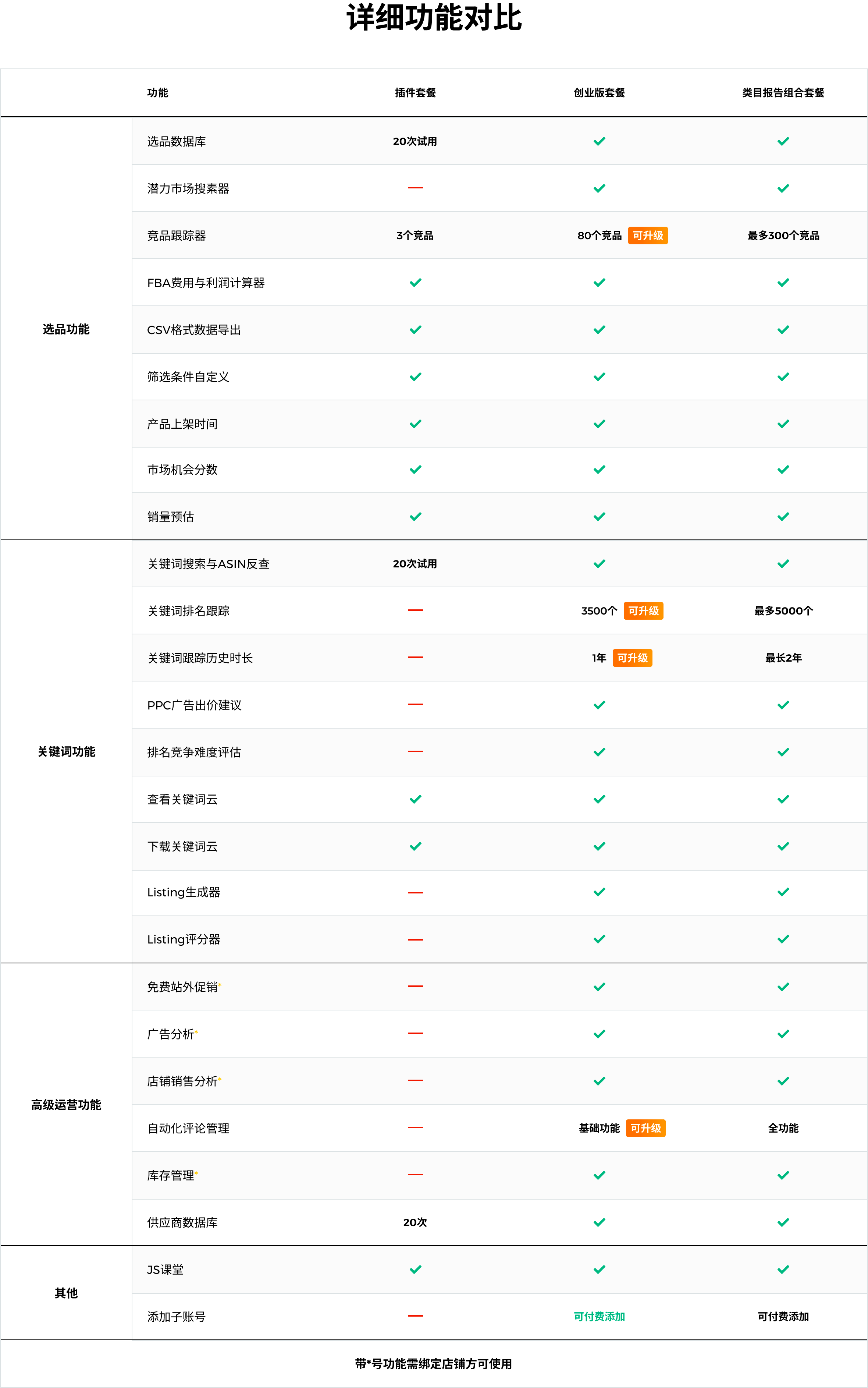Screen dimensions: 868x1388
Task: Click the 可升级 badge next to 1年
Action: point(632,658)
